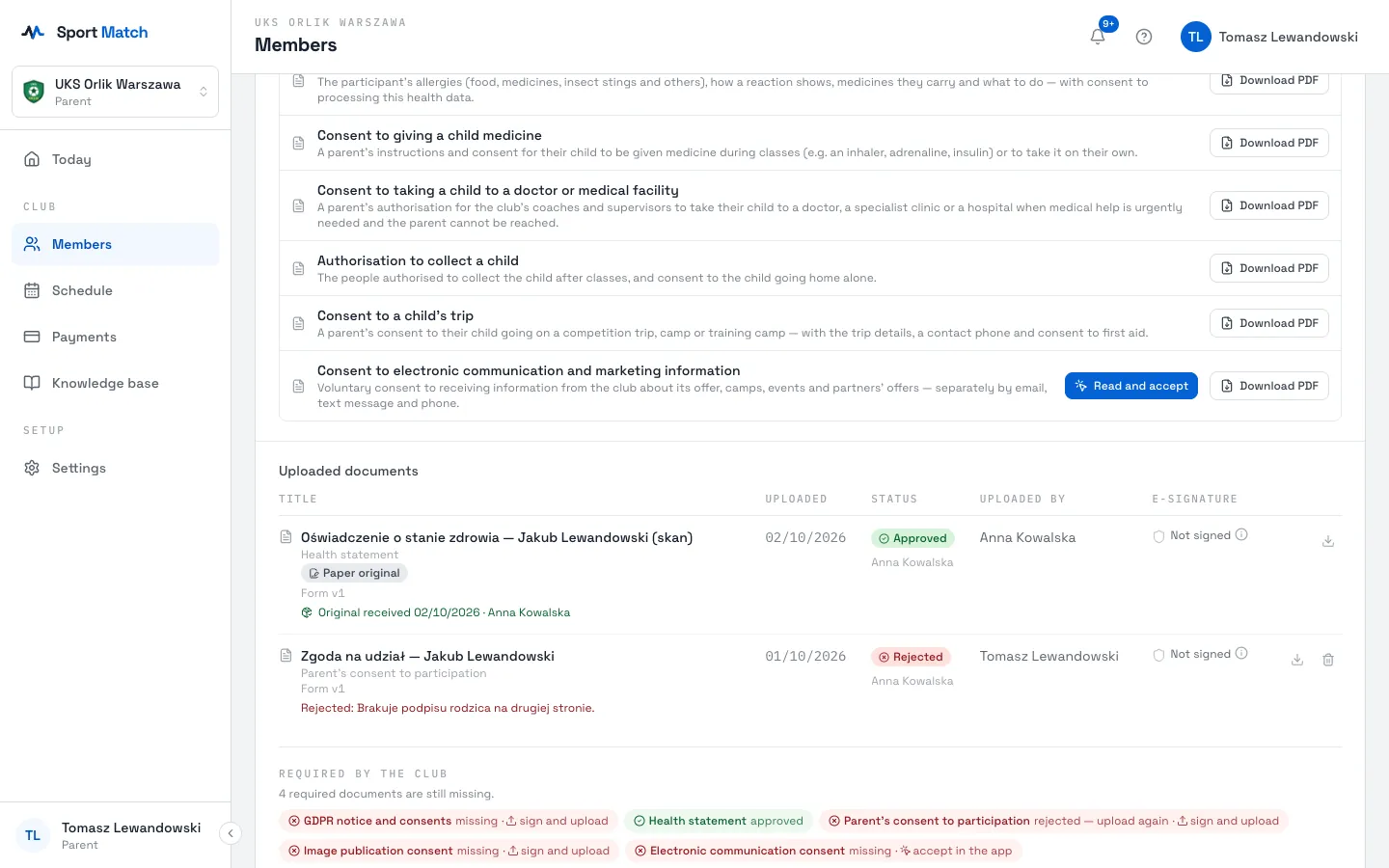Viewport: 1389px width, 868px height.
Task: Show e-signature info for Oświadczenie o stanie zdrowia
Action: pos(1241,534)
